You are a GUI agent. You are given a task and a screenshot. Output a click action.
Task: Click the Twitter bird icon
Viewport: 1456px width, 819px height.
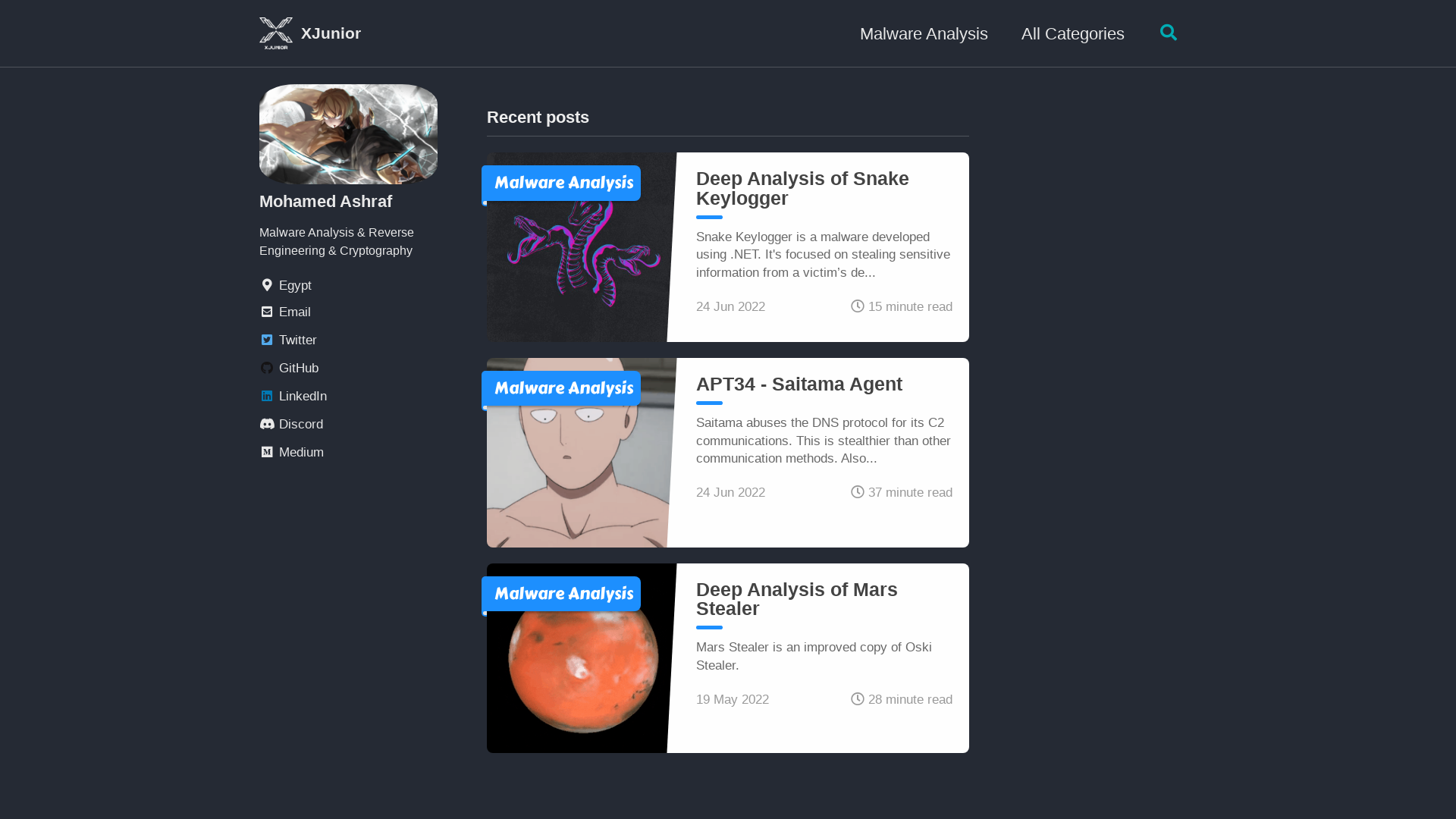(x=267, y=340)
